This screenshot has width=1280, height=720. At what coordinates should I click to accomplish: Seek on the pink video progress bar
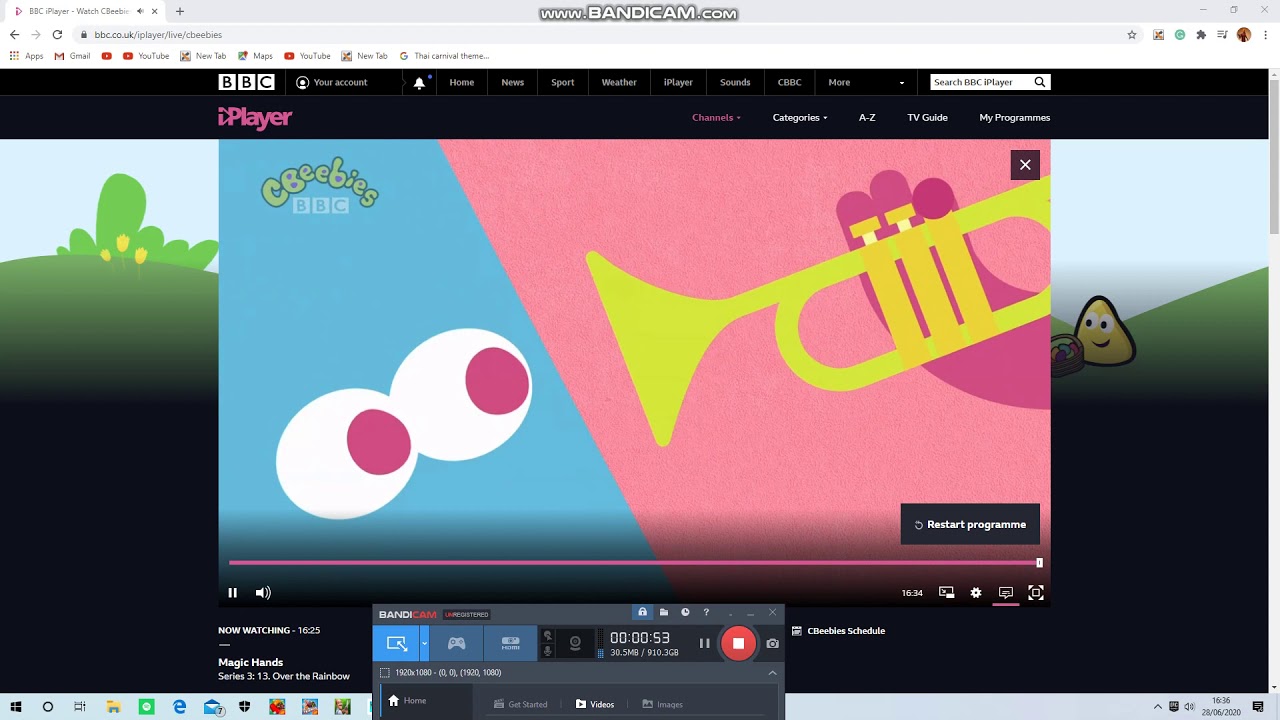pyautogui.click(x=635, y=563)
